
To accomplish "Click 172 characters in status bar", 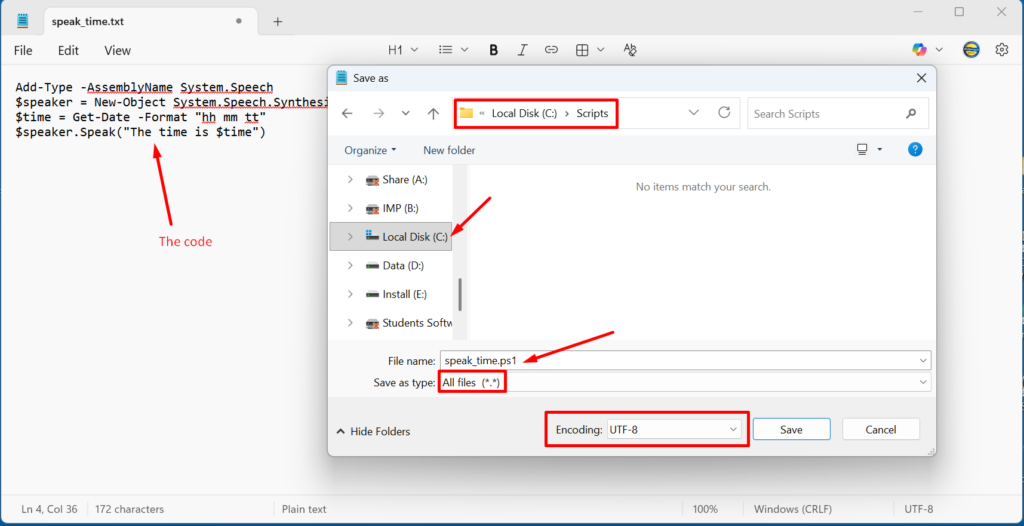I will point(129,509).
